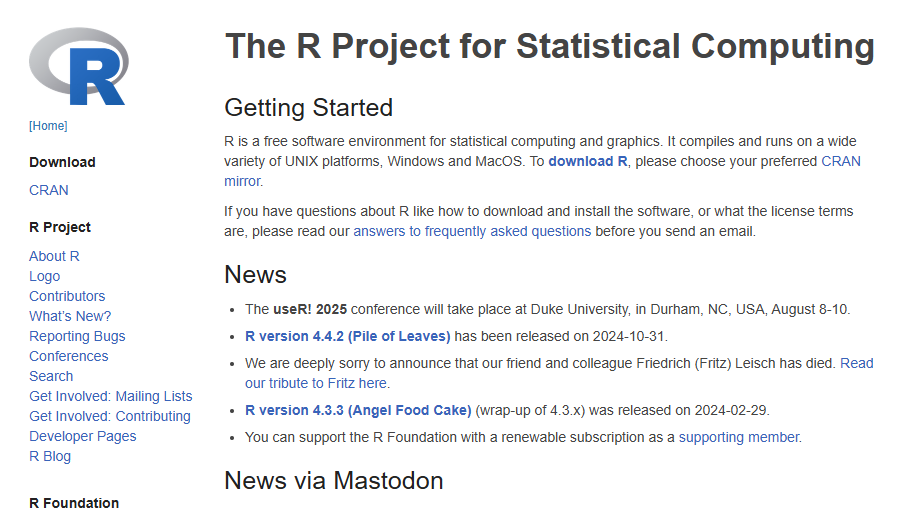904x517 pixels.
Task: Go to CRAN download page
Action: tap(49, 190)
